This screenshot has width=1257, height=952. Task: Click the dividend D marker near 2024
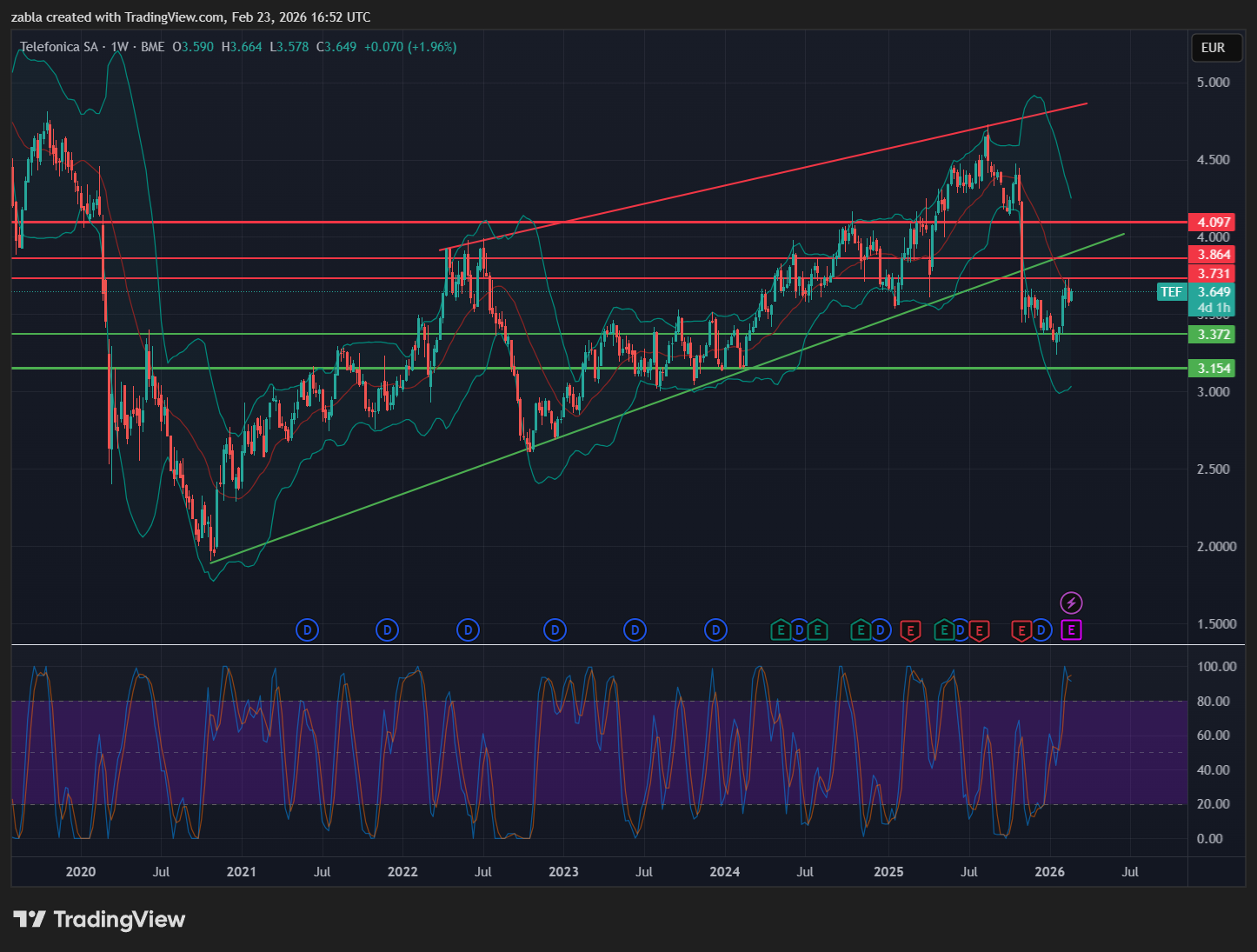click(715, 630)
